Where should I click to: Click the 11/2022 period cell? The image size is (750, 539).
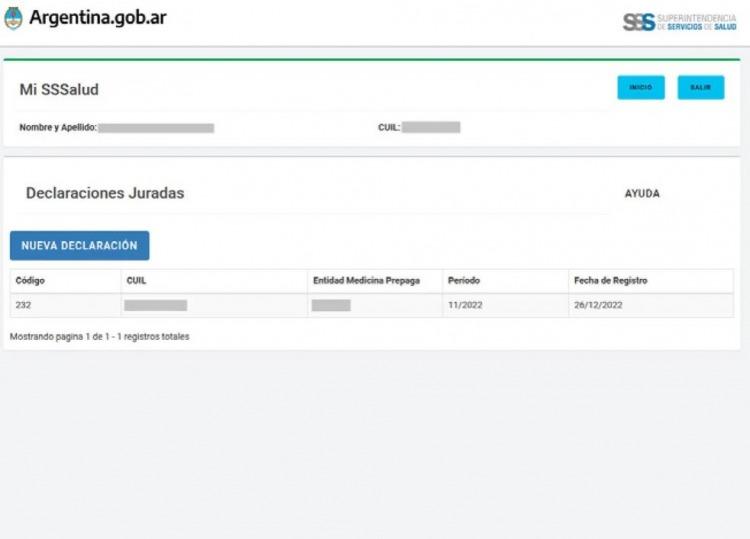[465, 305]
